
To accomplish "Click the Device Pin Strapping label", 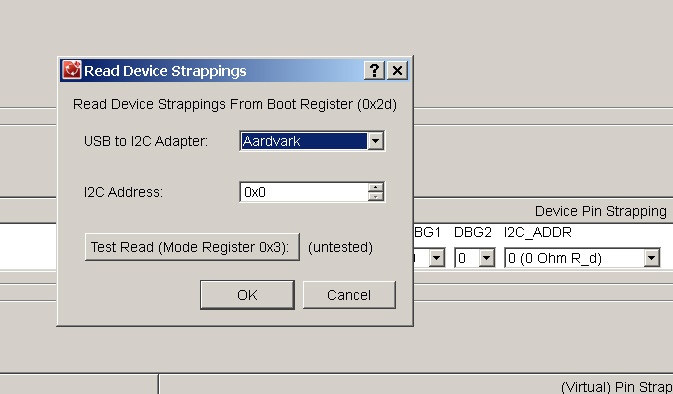I will 600,211.
